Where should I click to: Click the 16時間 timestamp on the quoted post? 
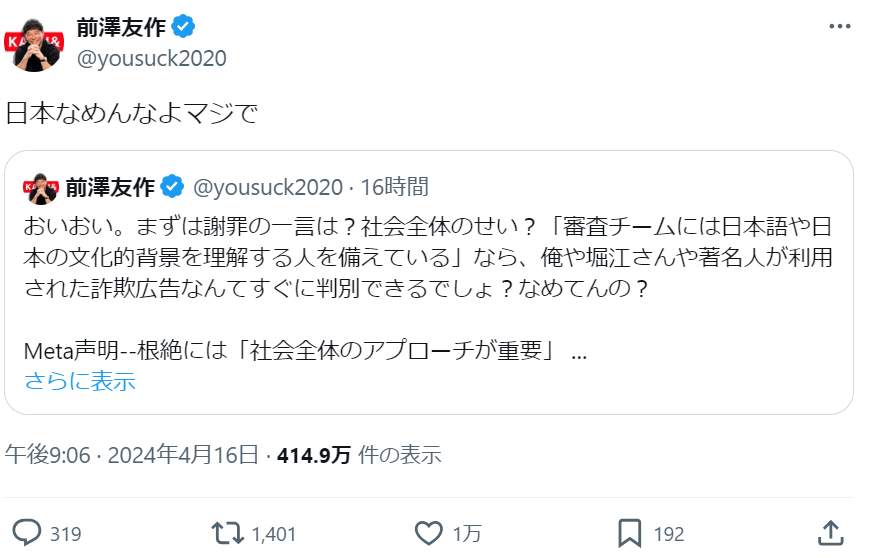pos(395,186)
